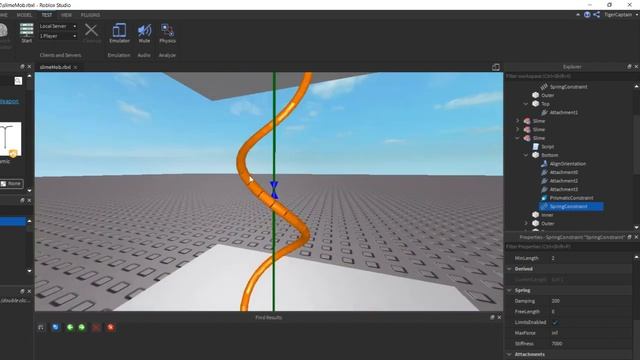The height and width of the screenshot is (360, 640).
Task: Edit the Stiffness value 7000
Action: coord(591,344)
